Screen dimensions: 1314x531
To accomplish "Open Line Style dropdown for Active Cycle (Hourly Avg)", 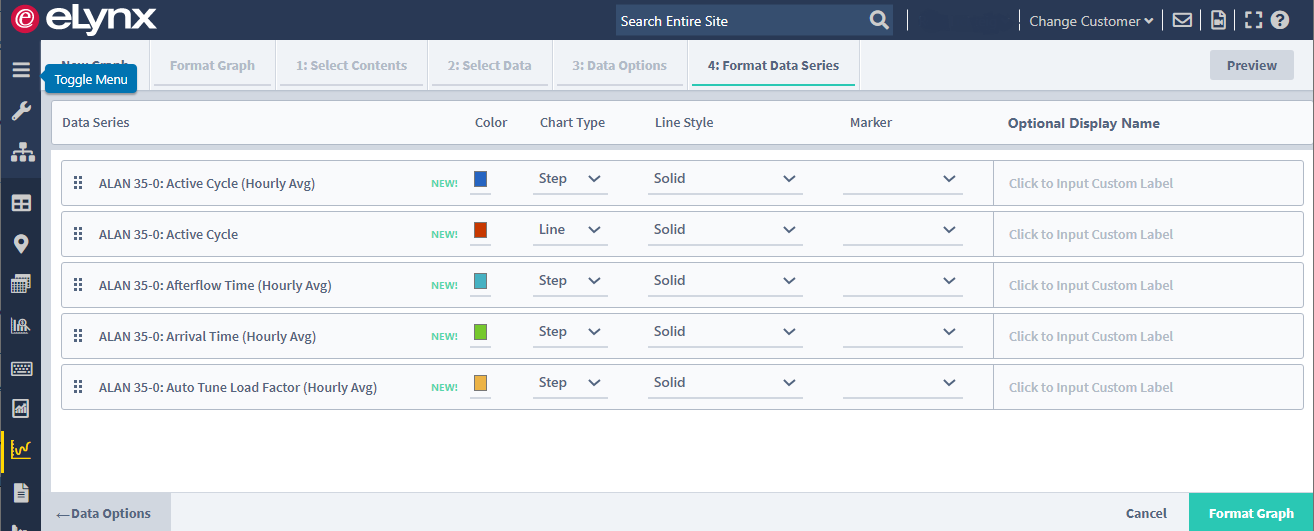I will pyautogui.click(x=725, y=179).
